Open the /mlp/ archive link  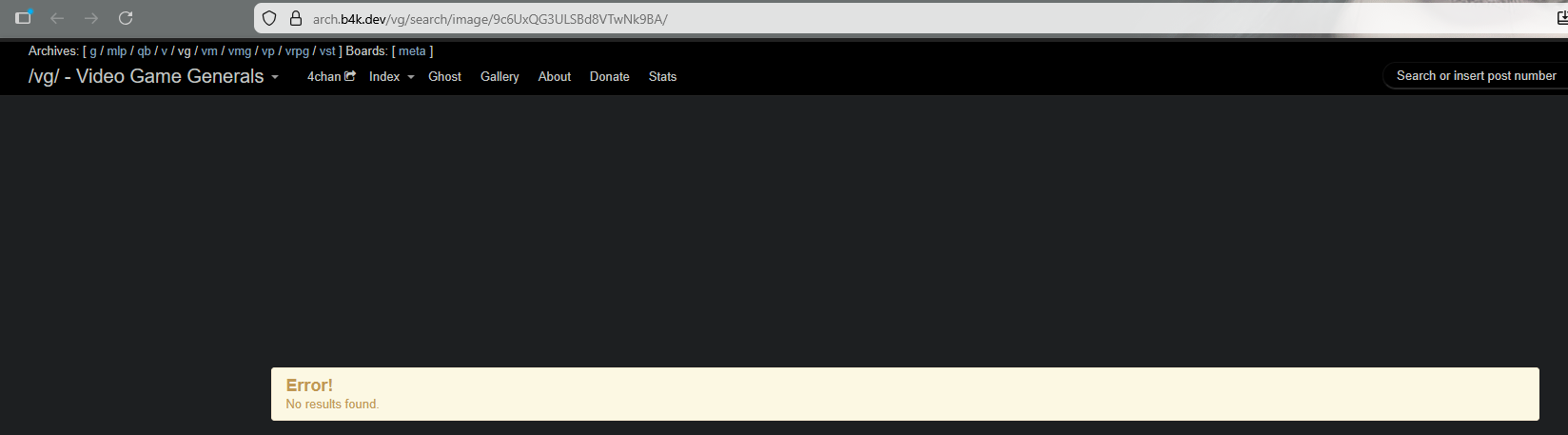tap(117, 51)
